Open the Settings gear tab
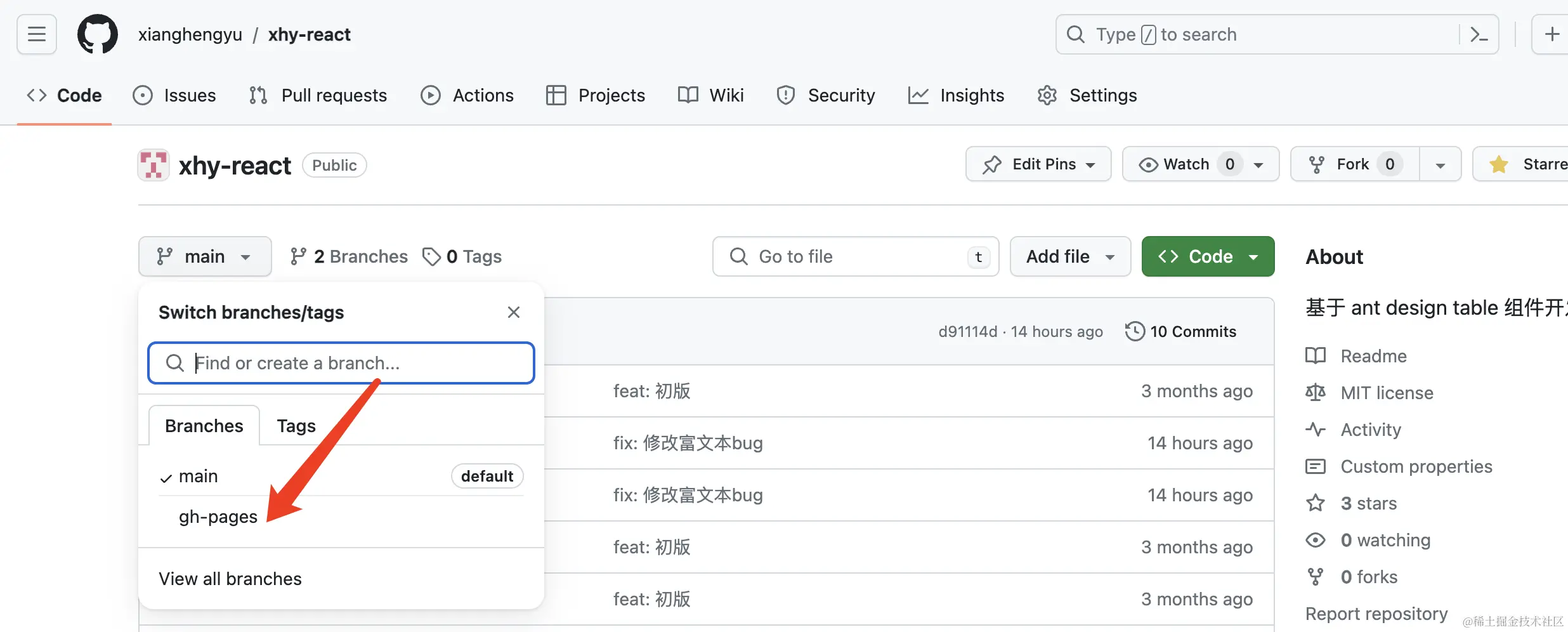1568x632 pixels. click(x=1087, y=95)
